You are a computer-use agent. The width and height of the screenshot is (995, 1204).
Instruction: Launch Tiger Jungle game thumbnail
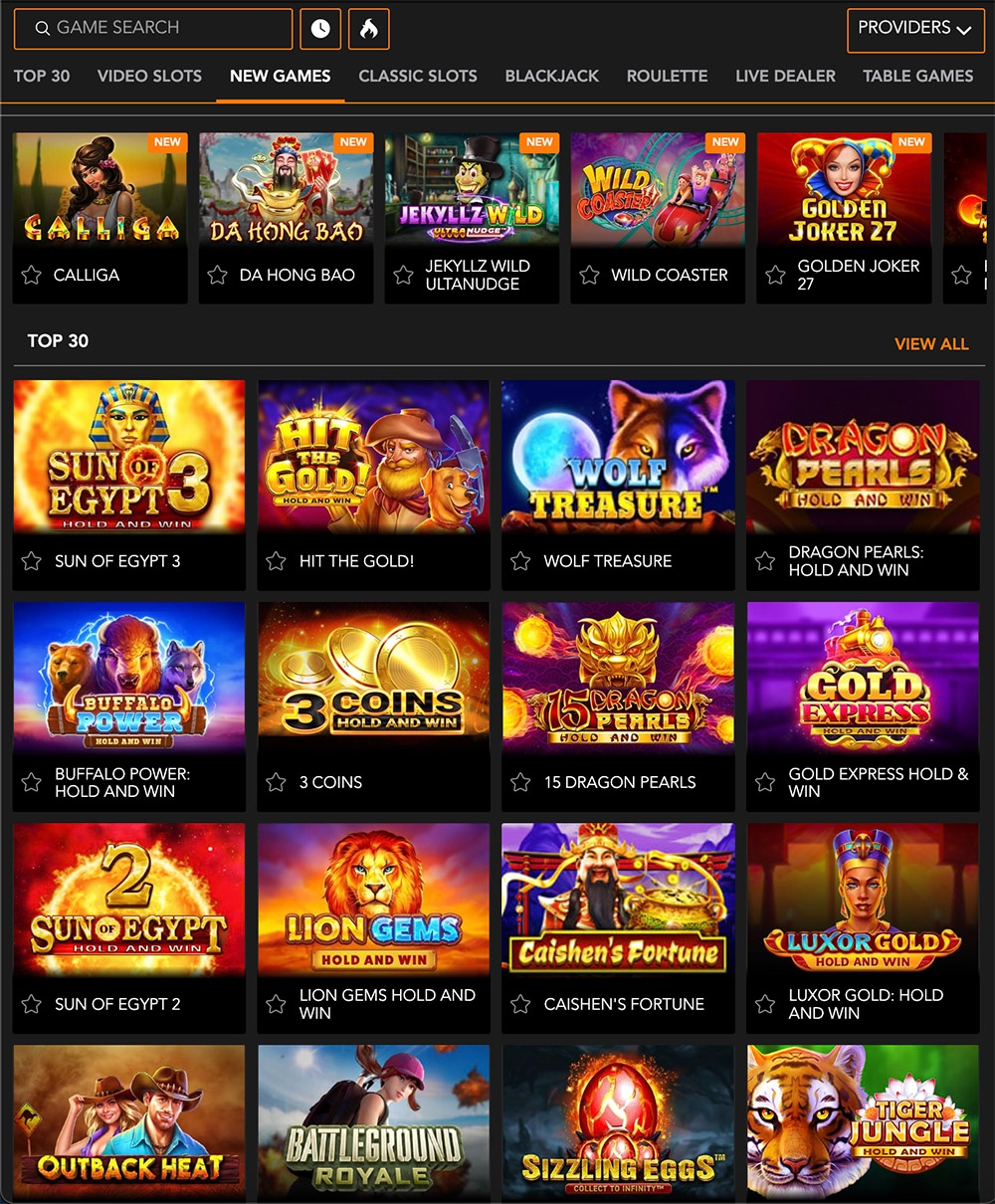[864, 1121]
